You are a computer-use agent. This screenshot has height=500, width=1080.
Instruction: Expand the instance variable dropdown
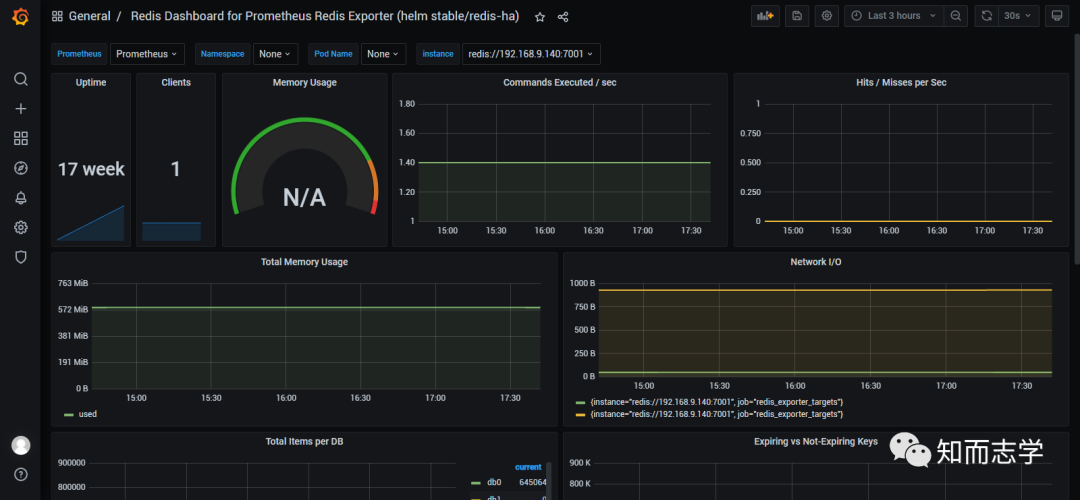pos(530,54)
